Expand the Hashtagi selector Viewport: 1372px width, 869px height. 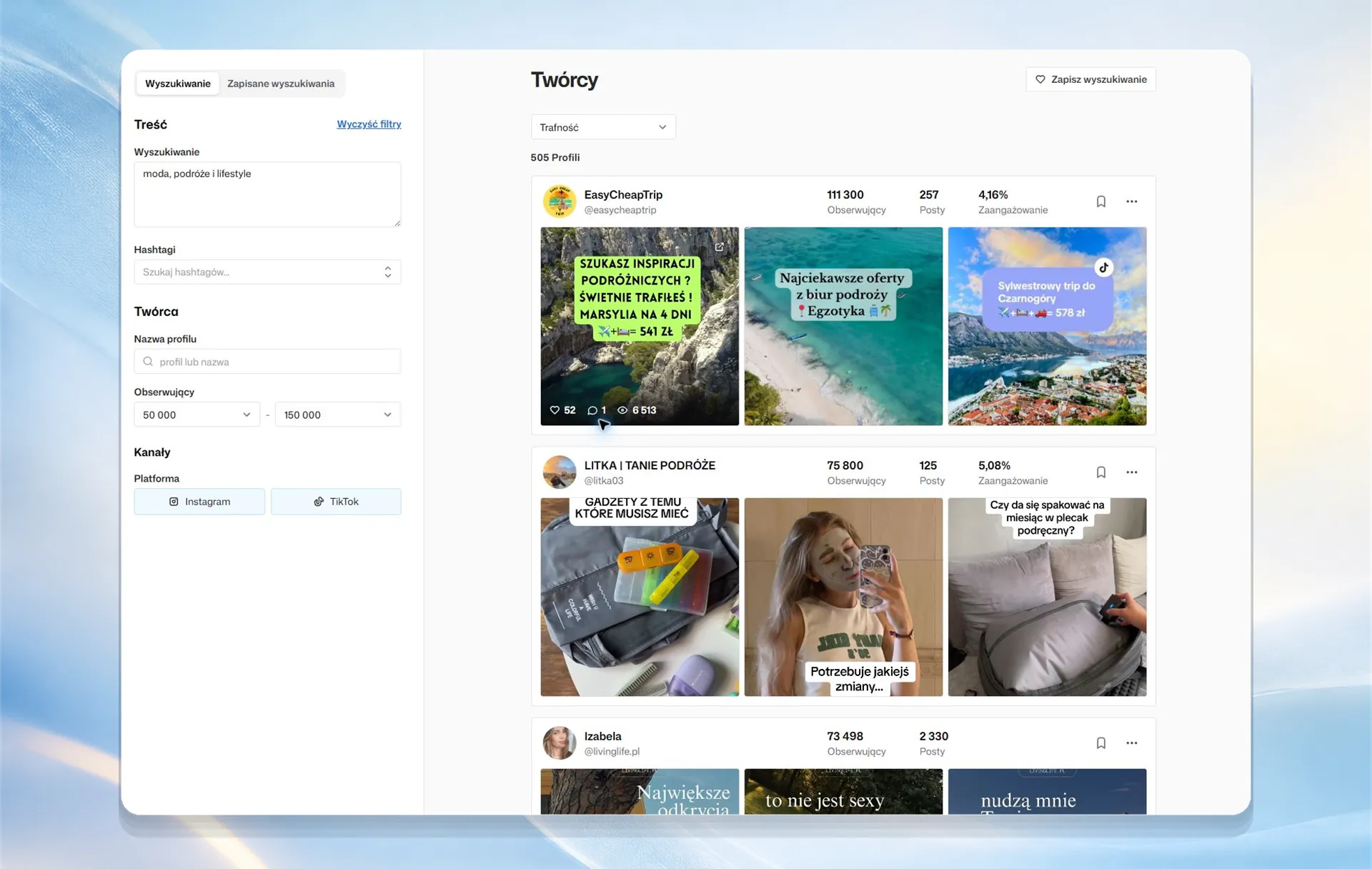(x=267, y=272)
